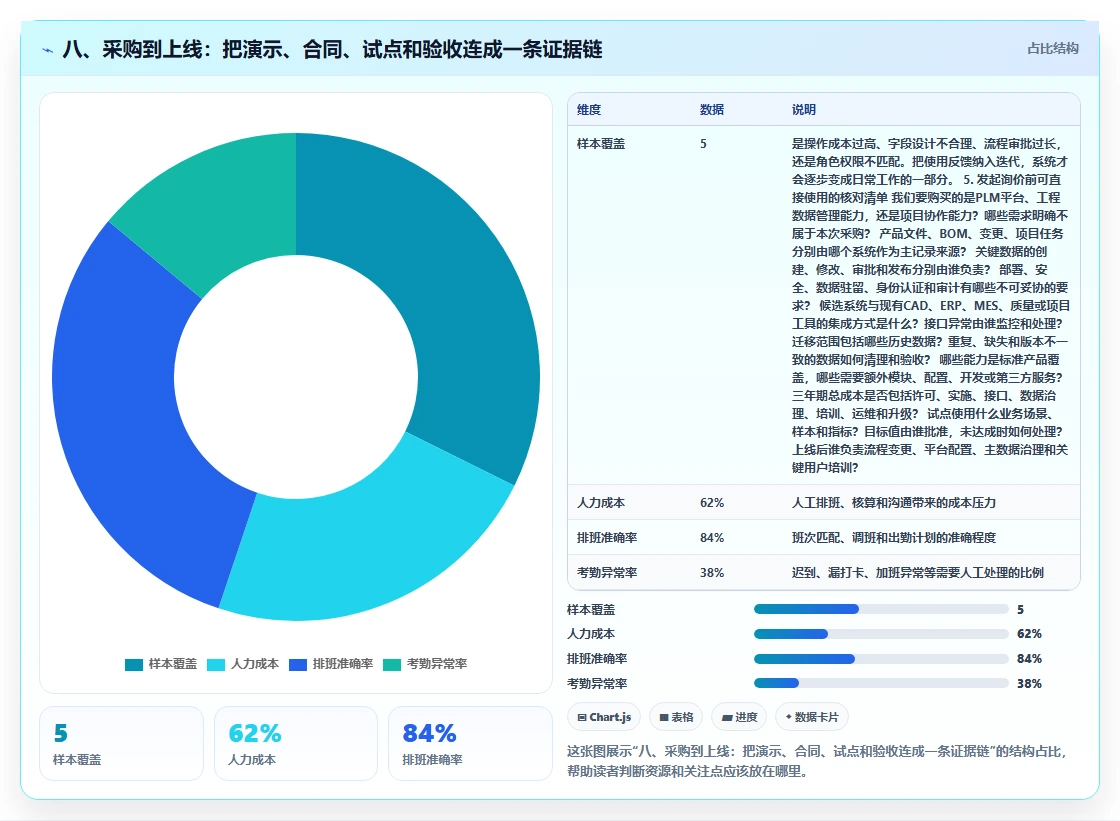This screenshot has width=1120, height=821.
Task: Click the 人力成本 progress bar
Action: (x=881, y=634)
